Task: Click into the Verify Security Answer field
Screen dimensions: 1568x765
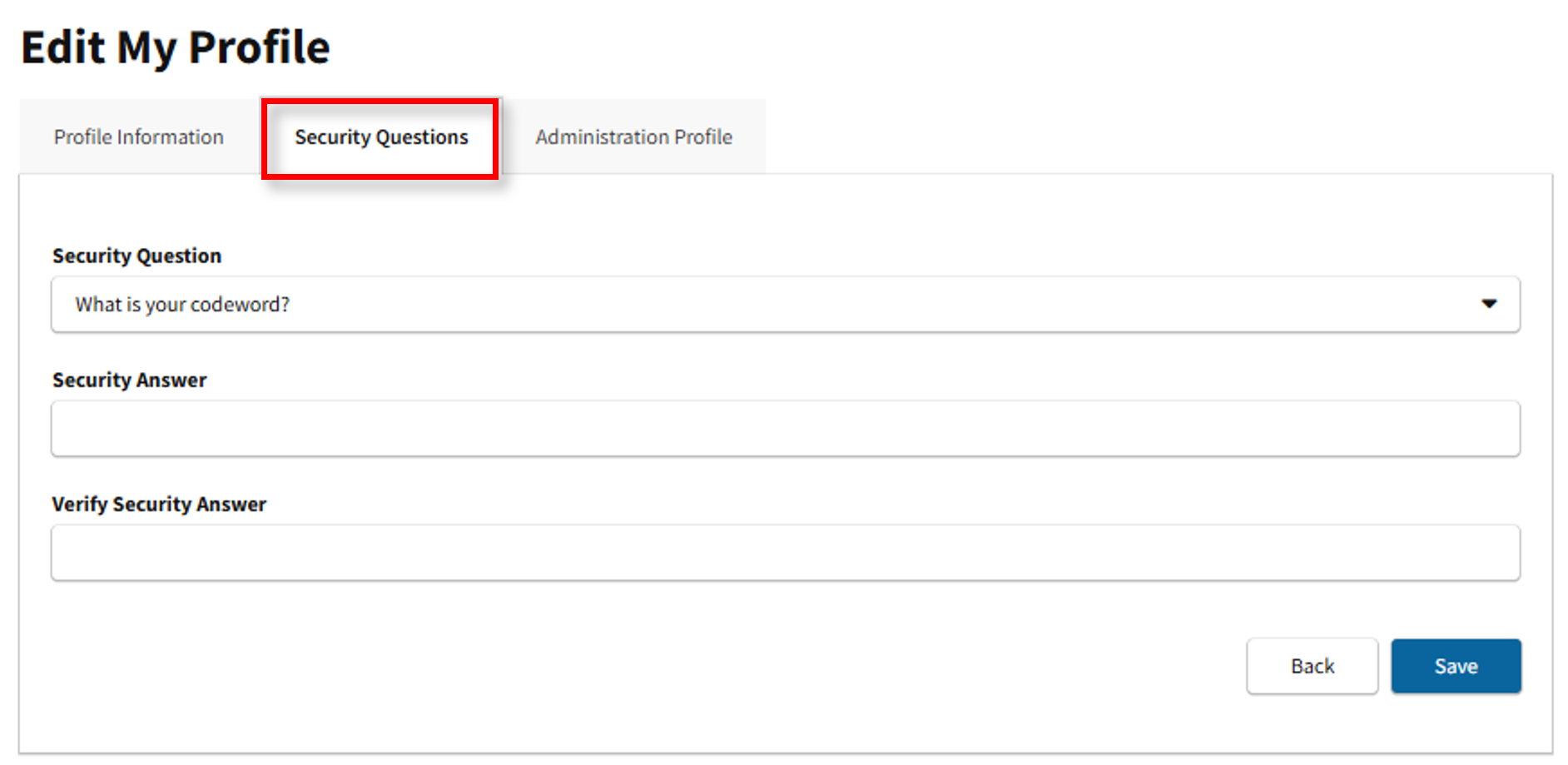Action: tap(785, 553)
